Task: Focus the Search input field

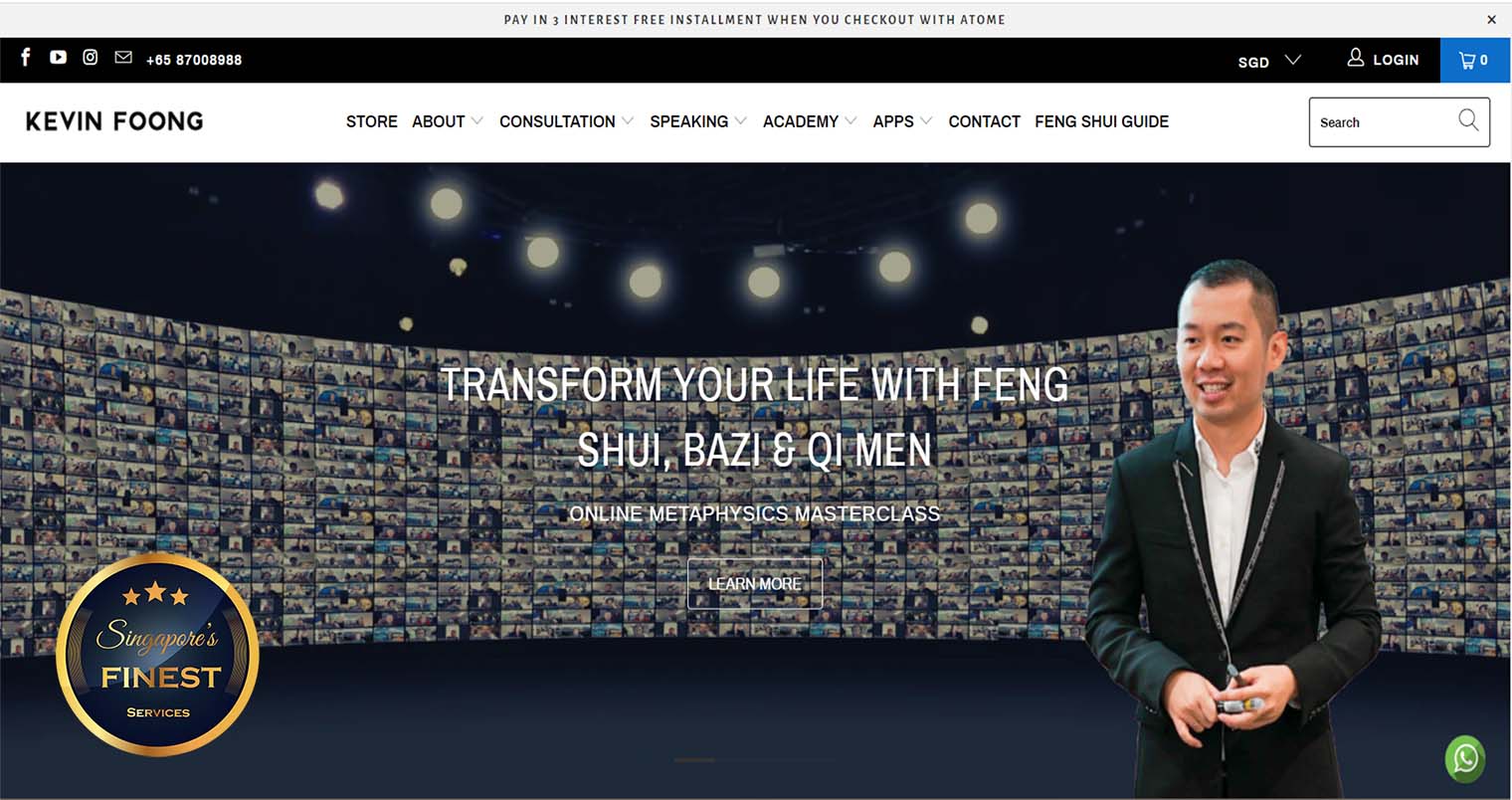Action: tap(1384, 122)
